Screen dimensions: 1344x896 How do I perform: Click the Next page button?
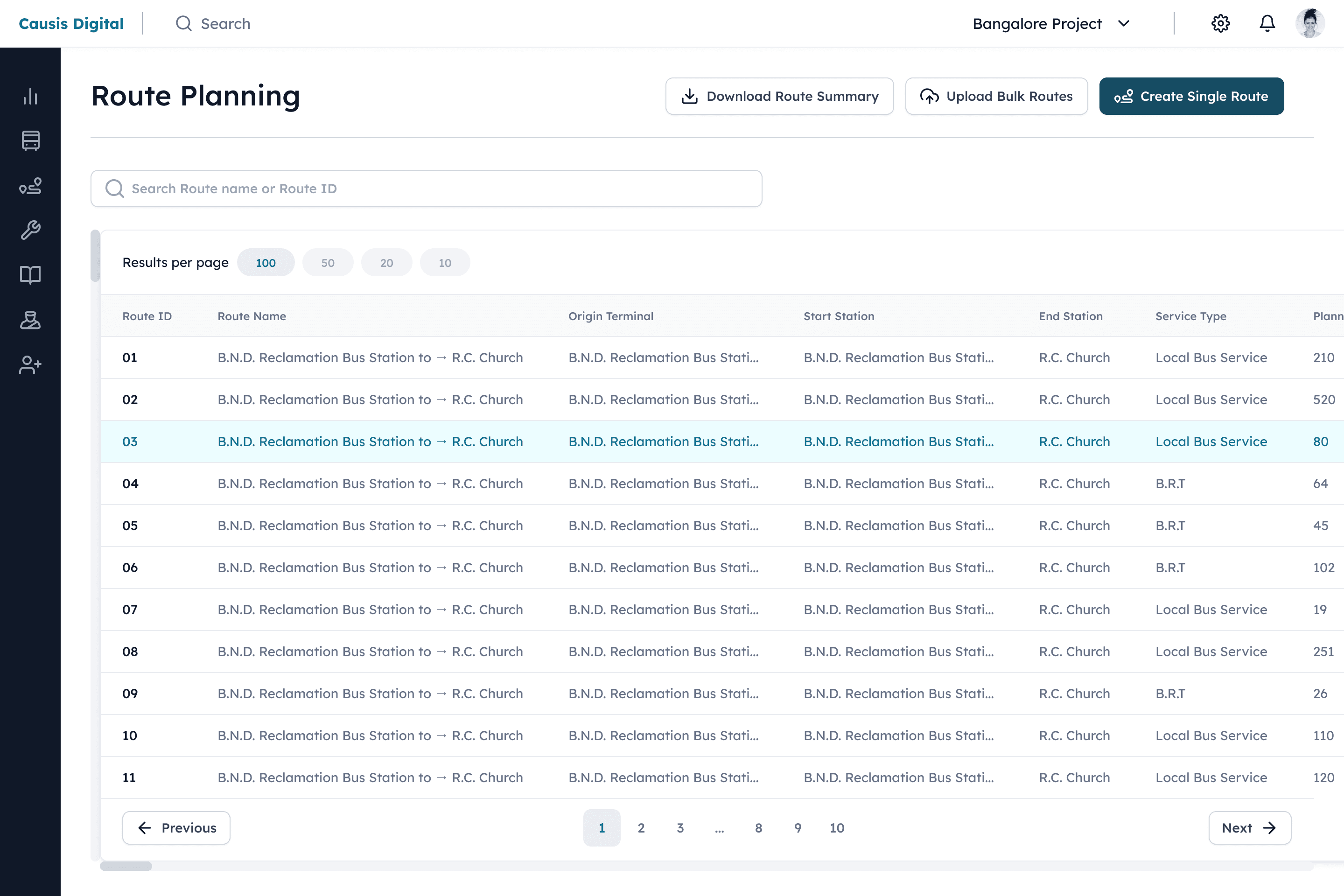point(1249,827)
